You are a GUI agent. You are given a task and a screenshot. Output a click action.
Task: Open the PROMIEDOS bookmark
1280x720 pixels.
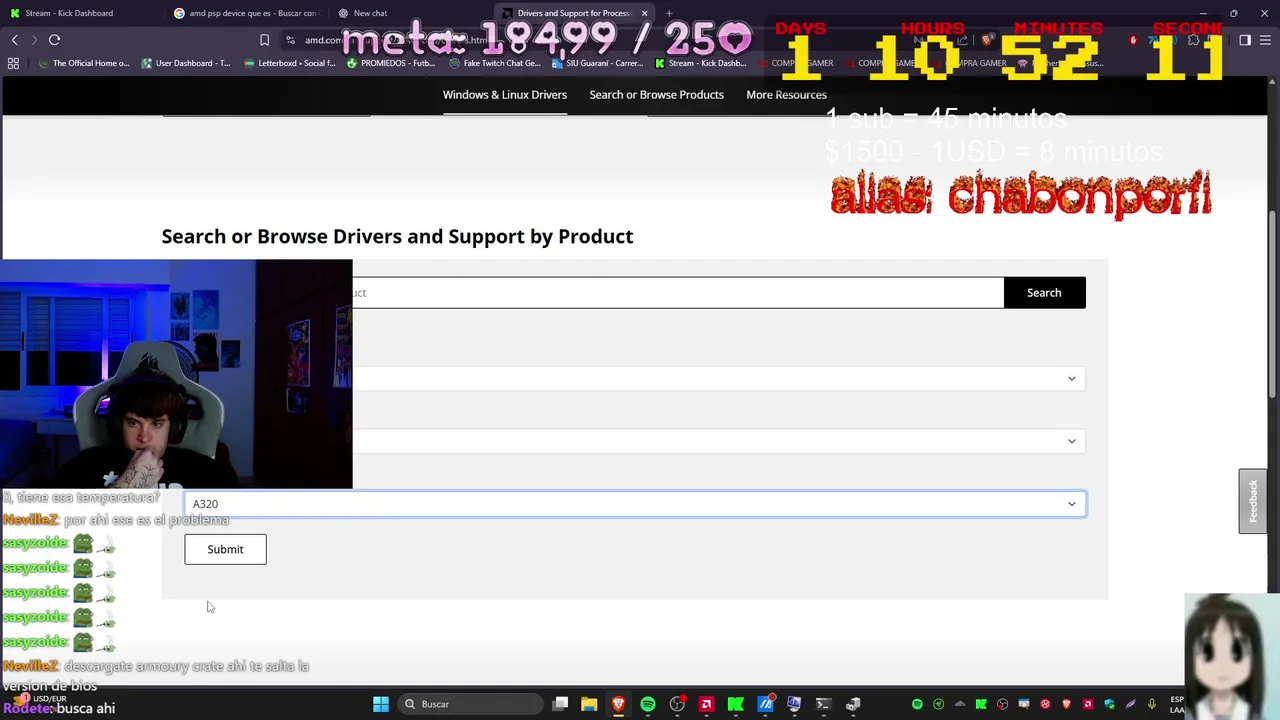pos(391,63)
